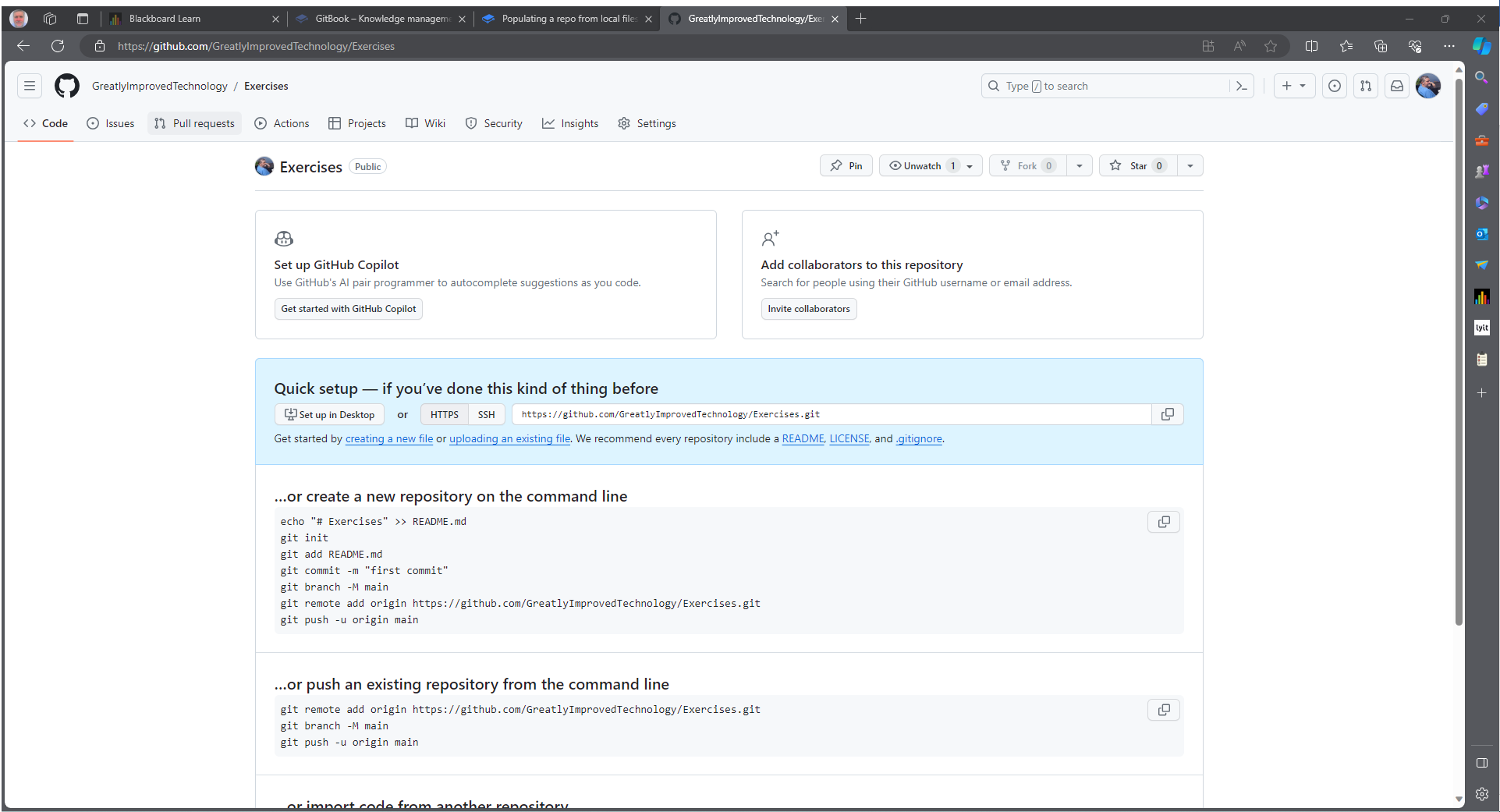Select SSH clone protocol
Image resolution: width=1500 pixels, height=812 pixels.
487,414
